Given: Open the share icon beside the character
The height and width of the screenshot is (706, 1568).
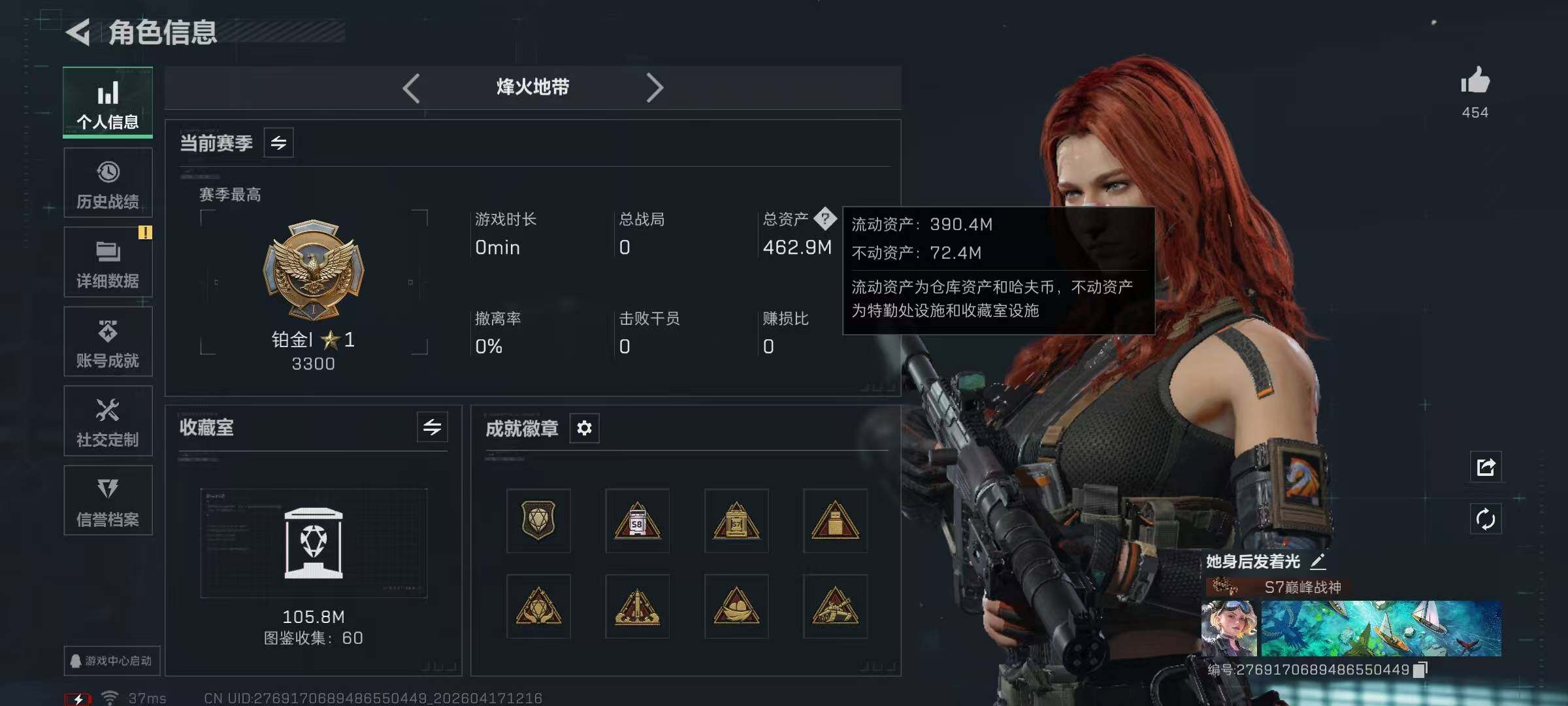Looking at the screenshot, I should (x=1486, y=467).
